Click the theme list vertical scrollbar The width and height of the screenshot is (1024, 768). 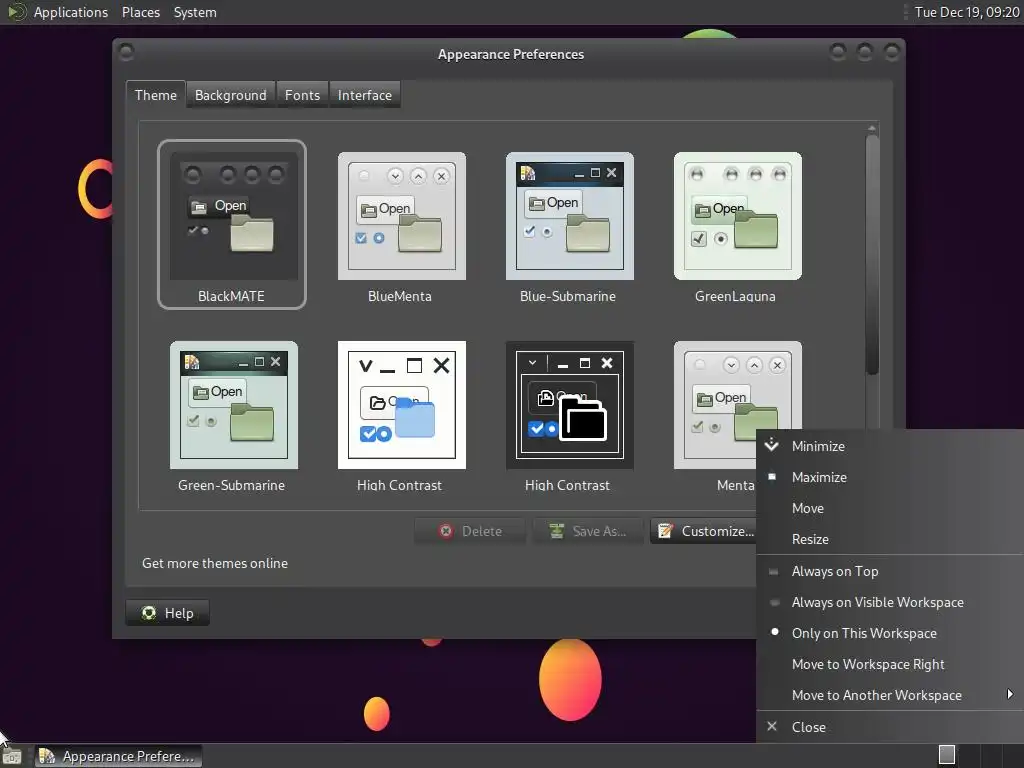[872, 255]
